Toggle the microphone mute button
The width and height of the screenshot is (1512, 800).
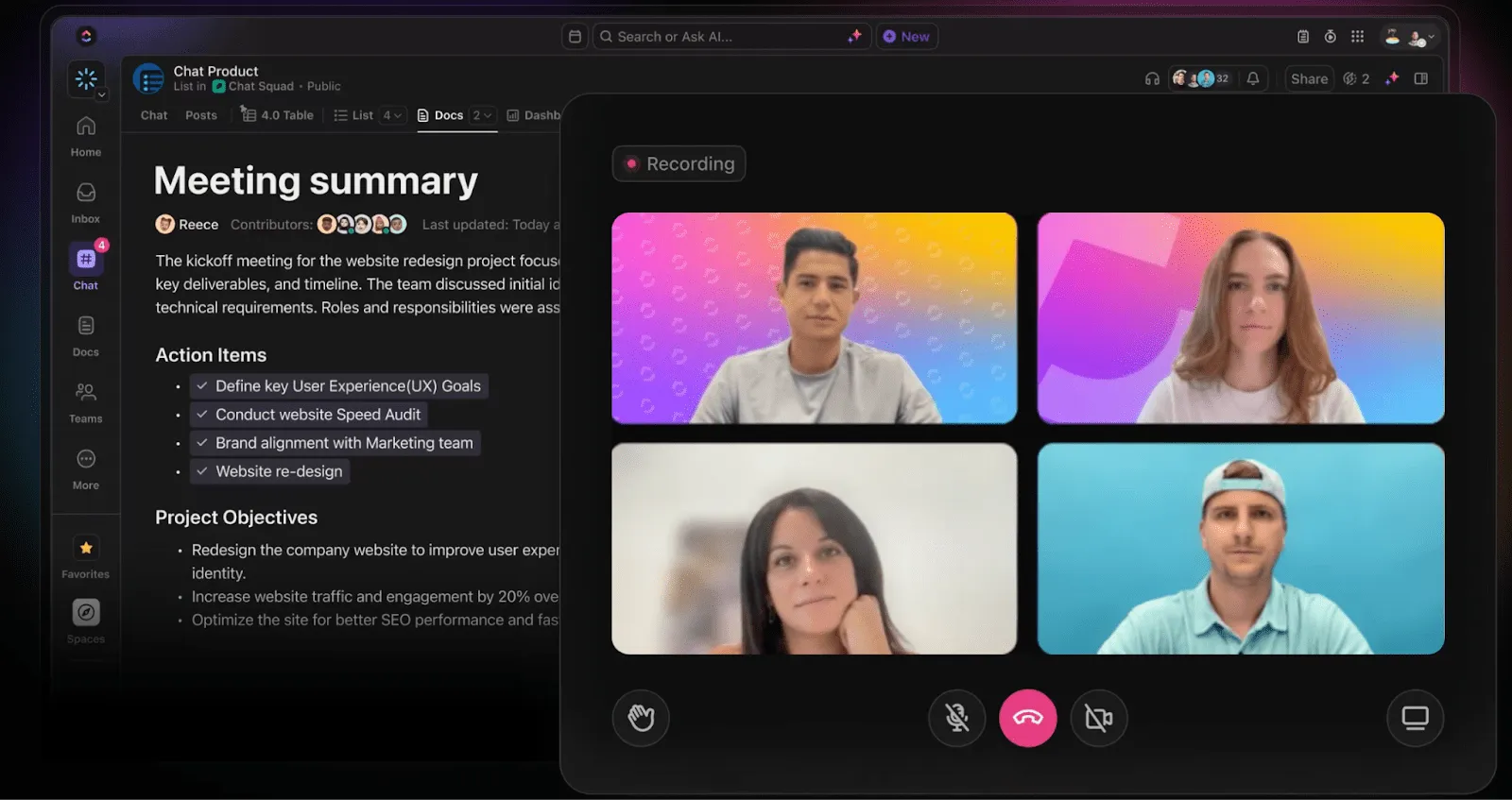(x=957, y=718)
